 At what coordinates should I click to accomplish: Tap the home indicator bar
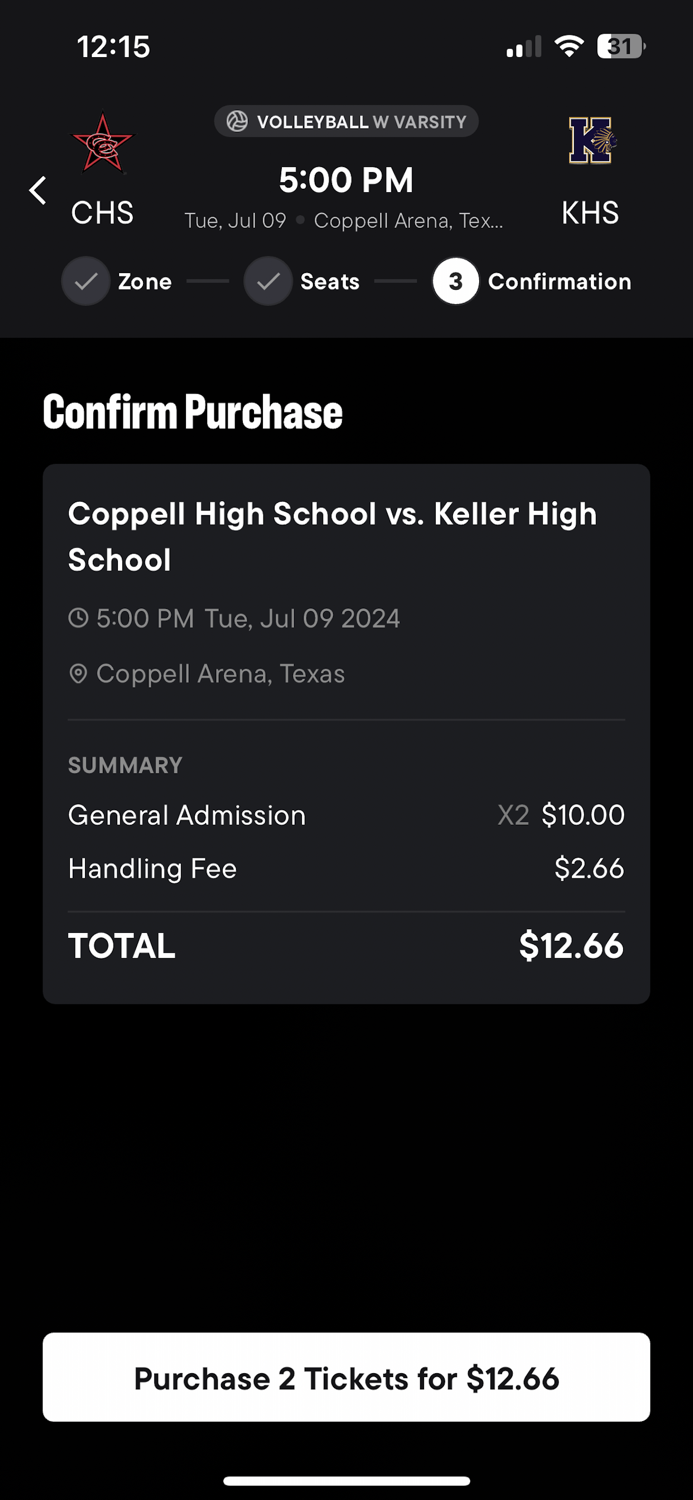point(346,1481)
